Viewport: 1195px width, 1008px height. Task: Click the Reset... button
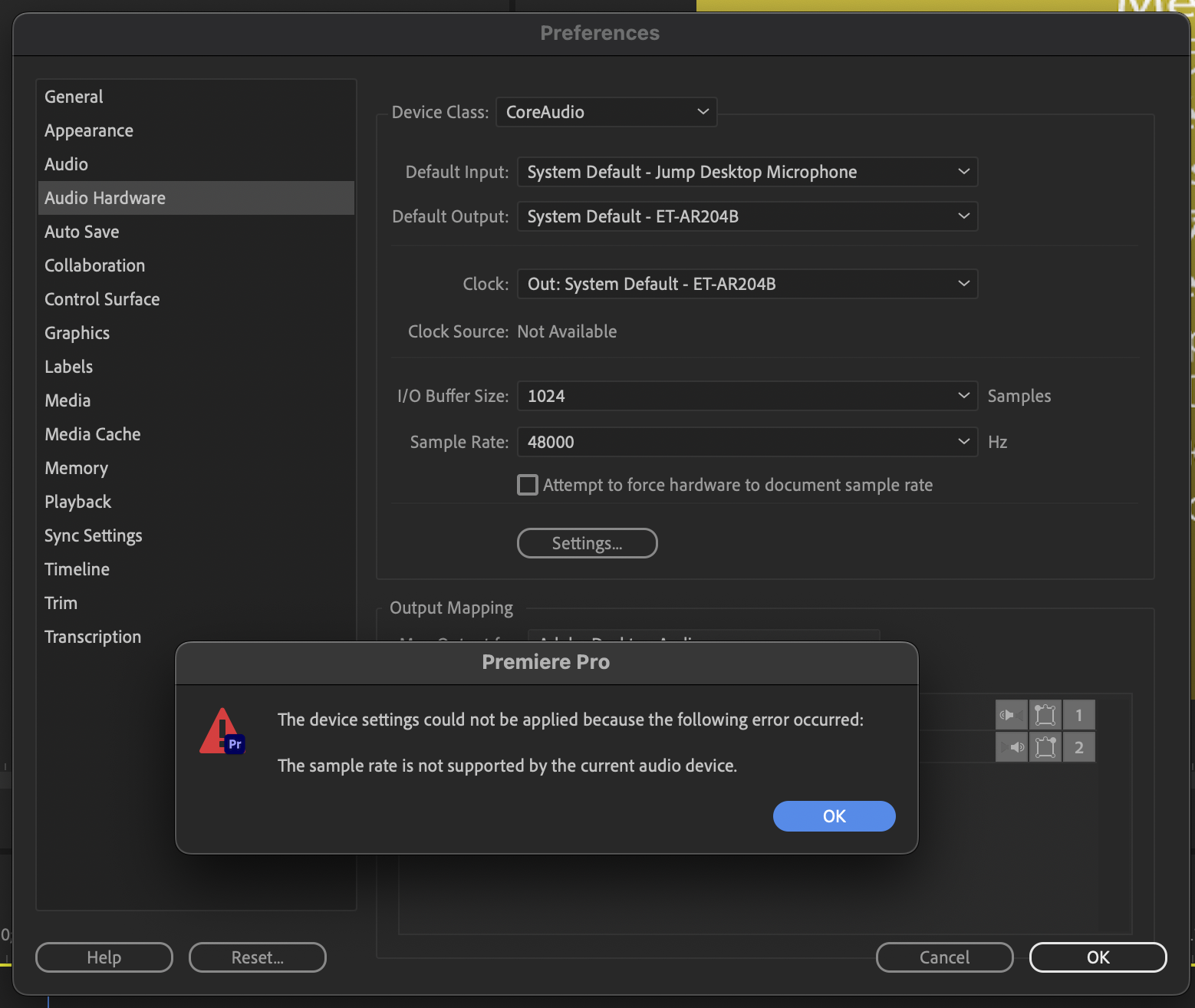click(x=257, y=957)
